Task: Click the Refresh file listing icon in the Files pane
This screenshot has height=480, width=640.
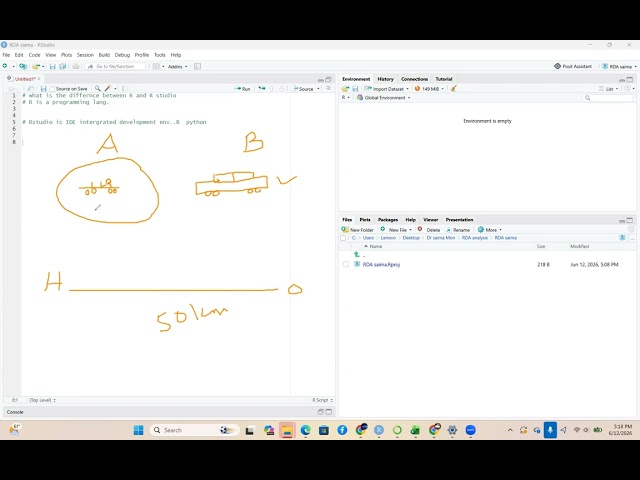Action: [631, 229]
